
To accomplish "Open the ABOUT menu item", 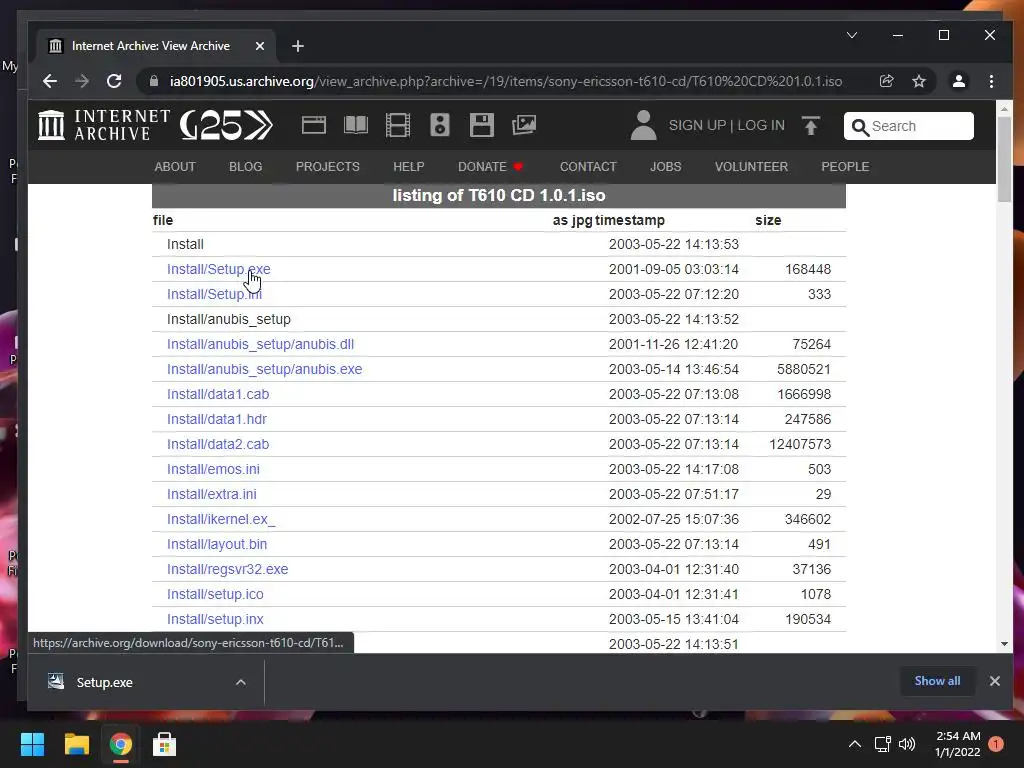I will click(174, 167).
